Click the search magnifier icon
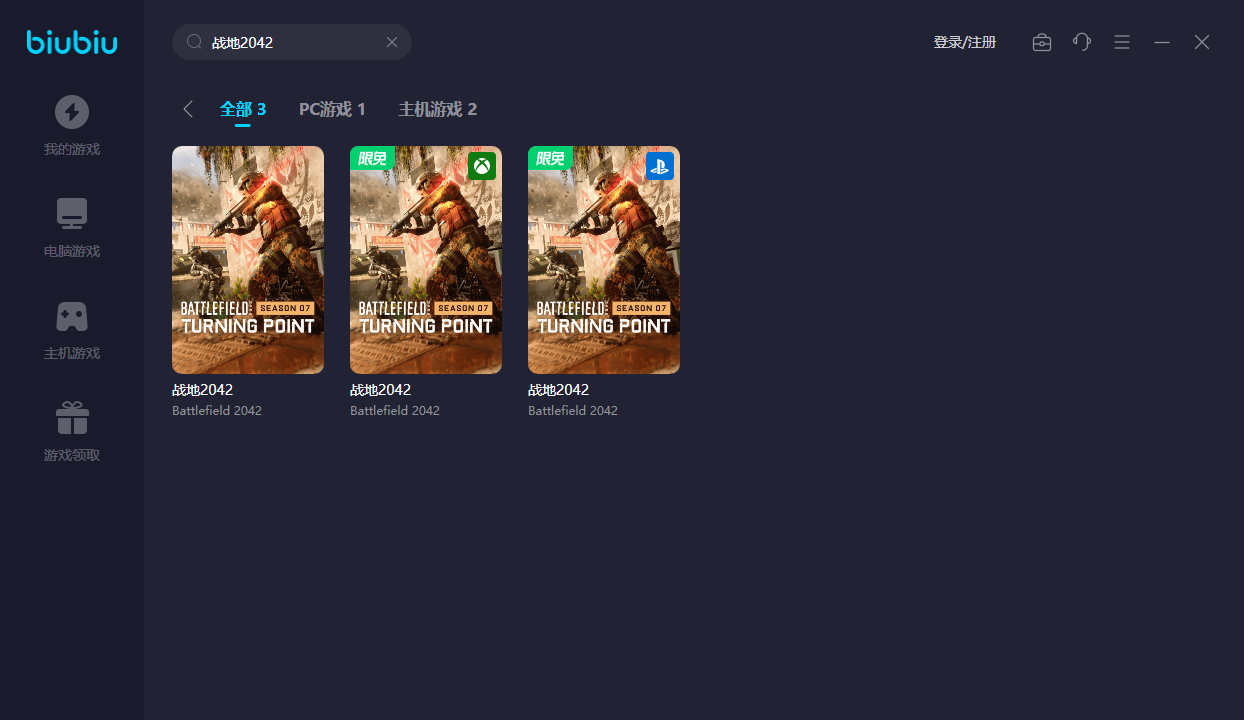Image resolution: width=1244 pixels, height=720 pixels. point(195,42)
